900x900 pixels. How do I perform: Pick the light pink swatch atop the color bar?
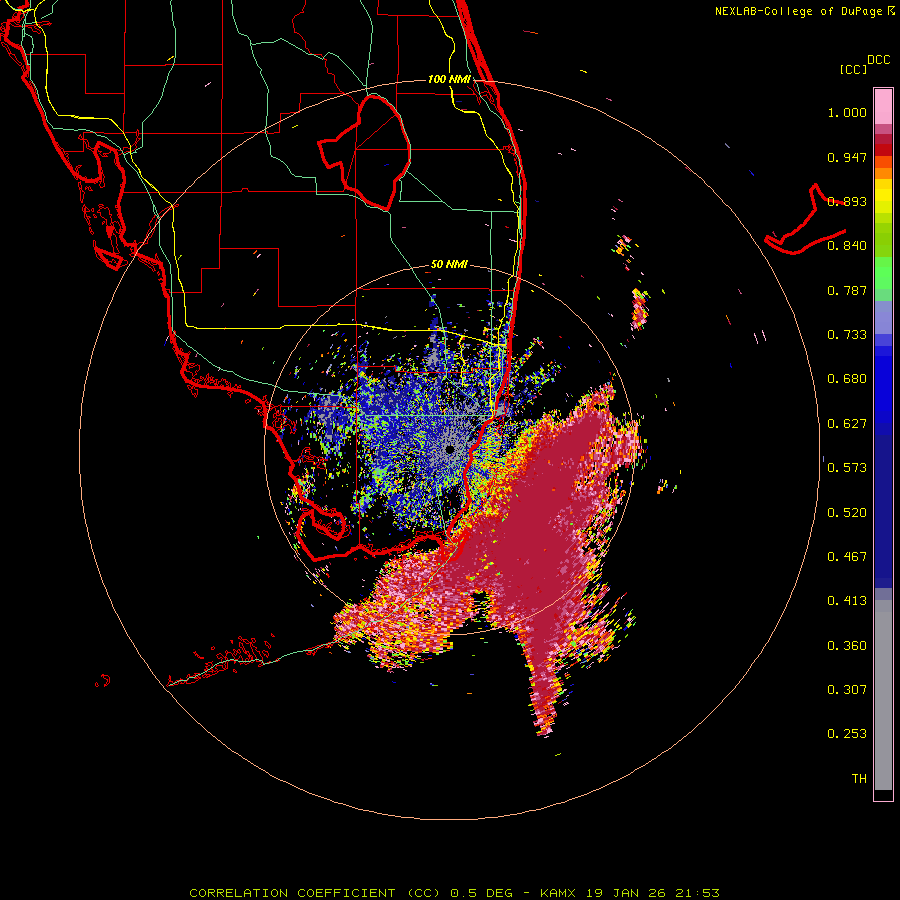(x=883, y=106)
